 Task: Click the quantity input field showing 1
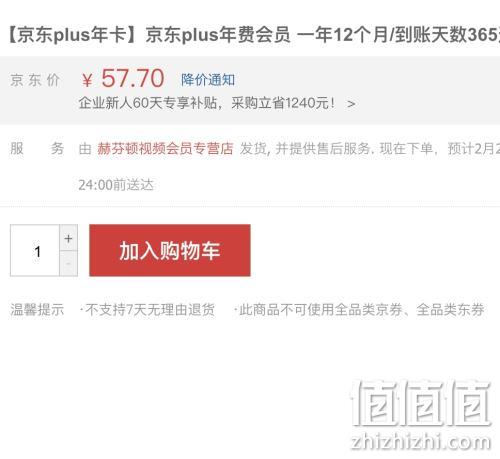tap(35, 250)
